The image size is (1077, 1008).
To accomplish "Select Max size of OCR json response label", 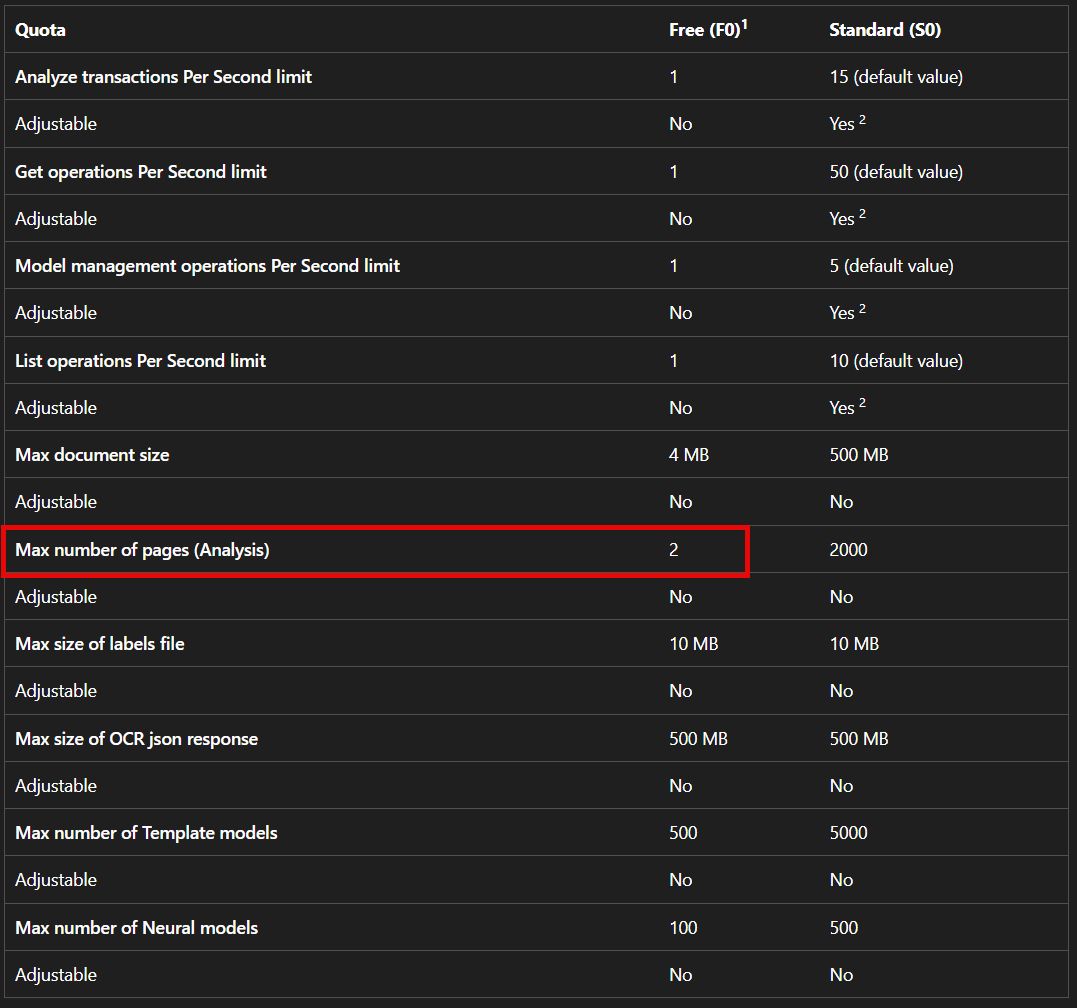I will pos(136,739).
